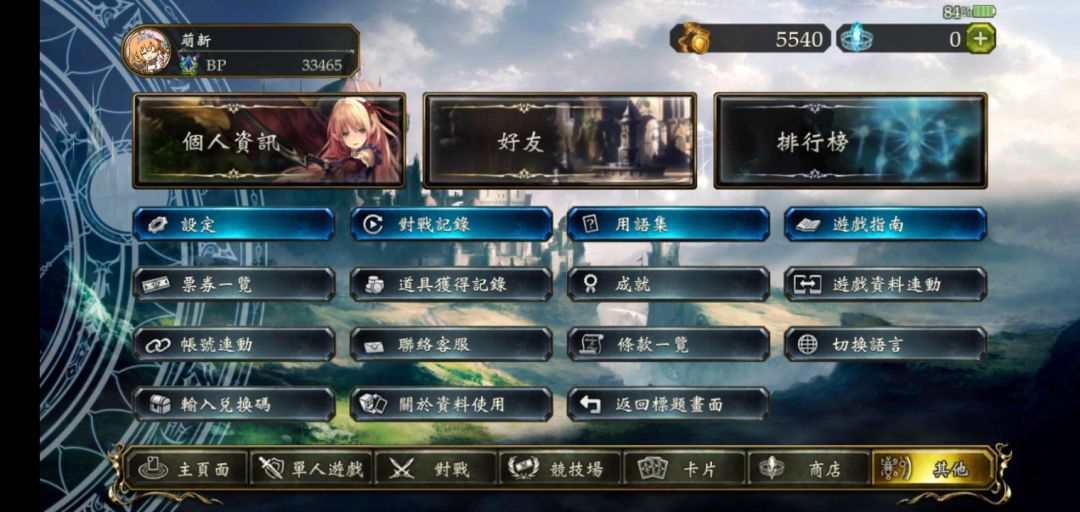Tap the player avatar portrait

click(147, 51)
